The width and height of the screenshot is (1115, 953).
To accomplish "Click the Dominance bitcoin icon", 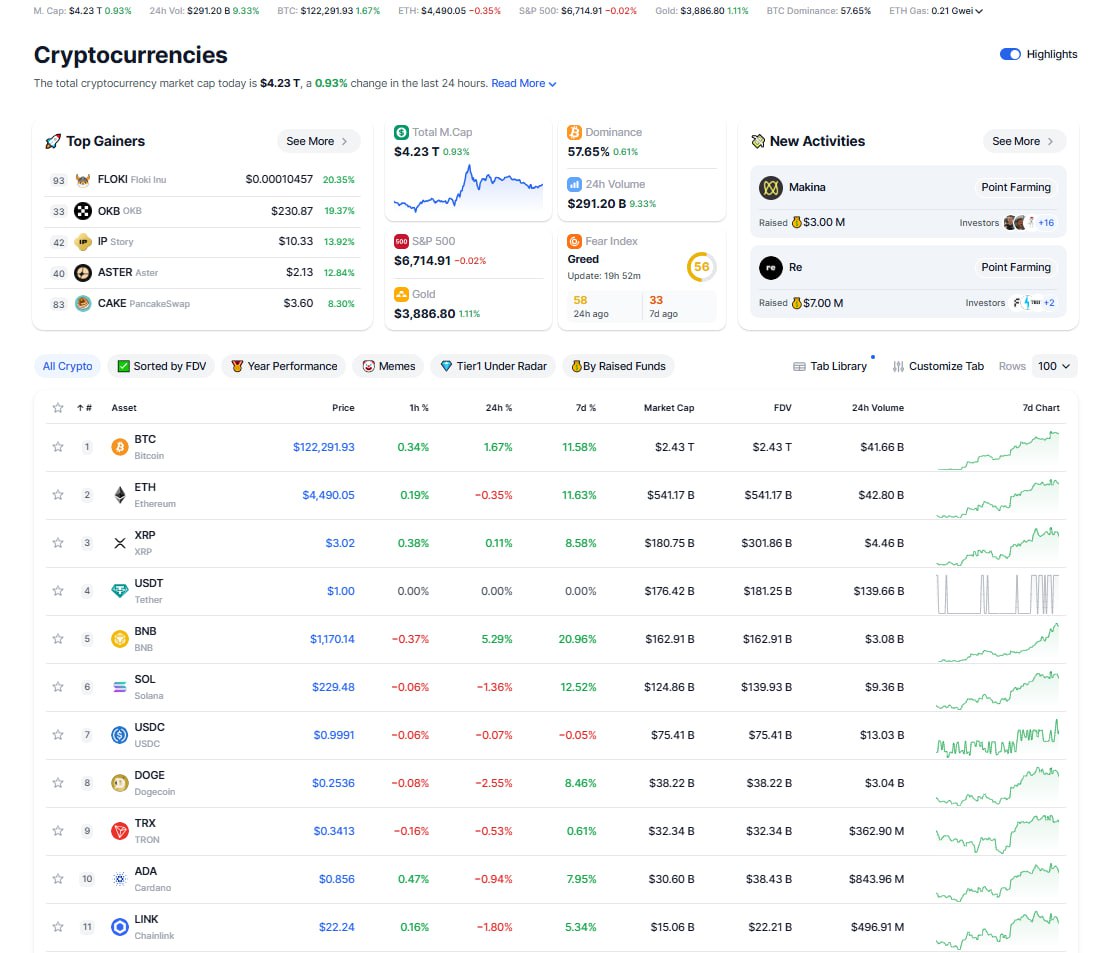I will (x=575, y=132).
